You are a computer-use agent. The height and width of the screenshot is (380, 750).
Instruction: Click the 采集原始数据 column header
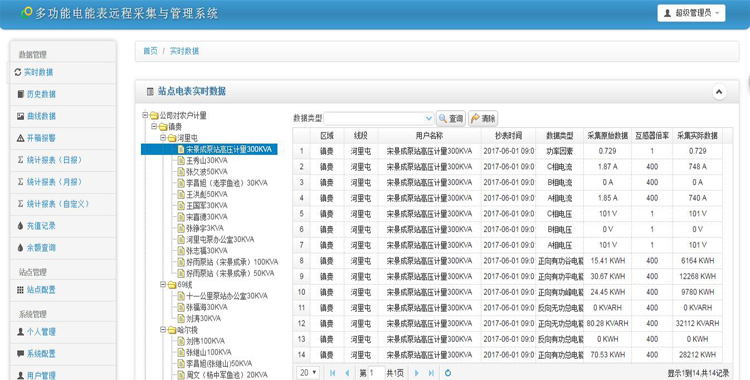point(607,136)
